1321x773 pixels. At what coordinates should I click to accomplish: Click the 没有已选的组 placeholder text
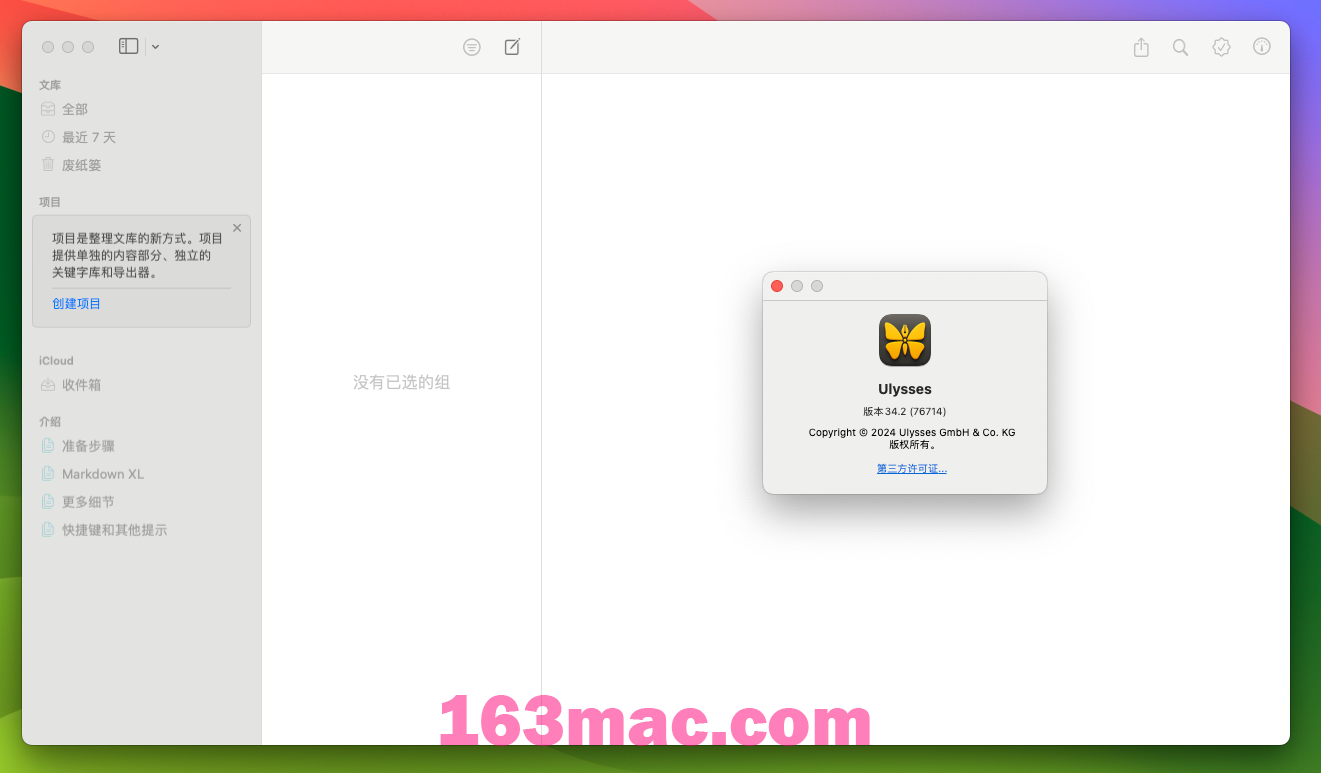[x=402, y=383]
